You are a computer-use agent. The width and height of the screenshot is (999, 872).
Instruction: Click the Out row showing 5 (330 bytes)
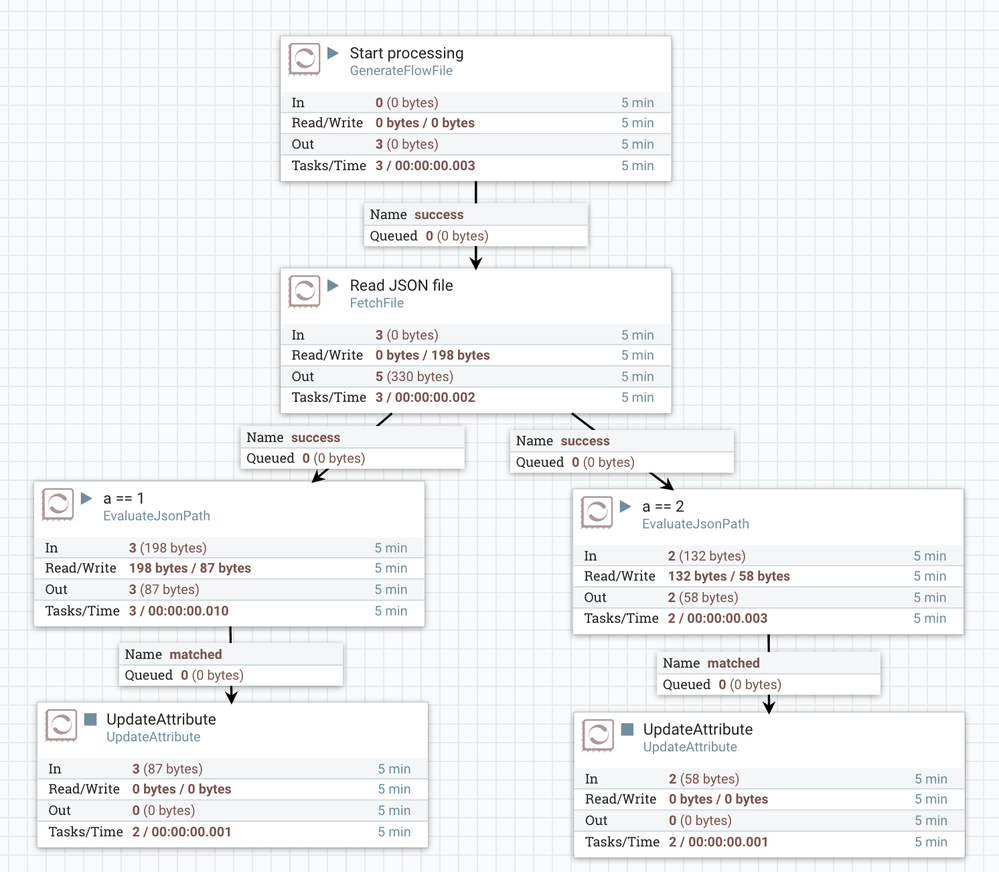[x=476, y=376]
